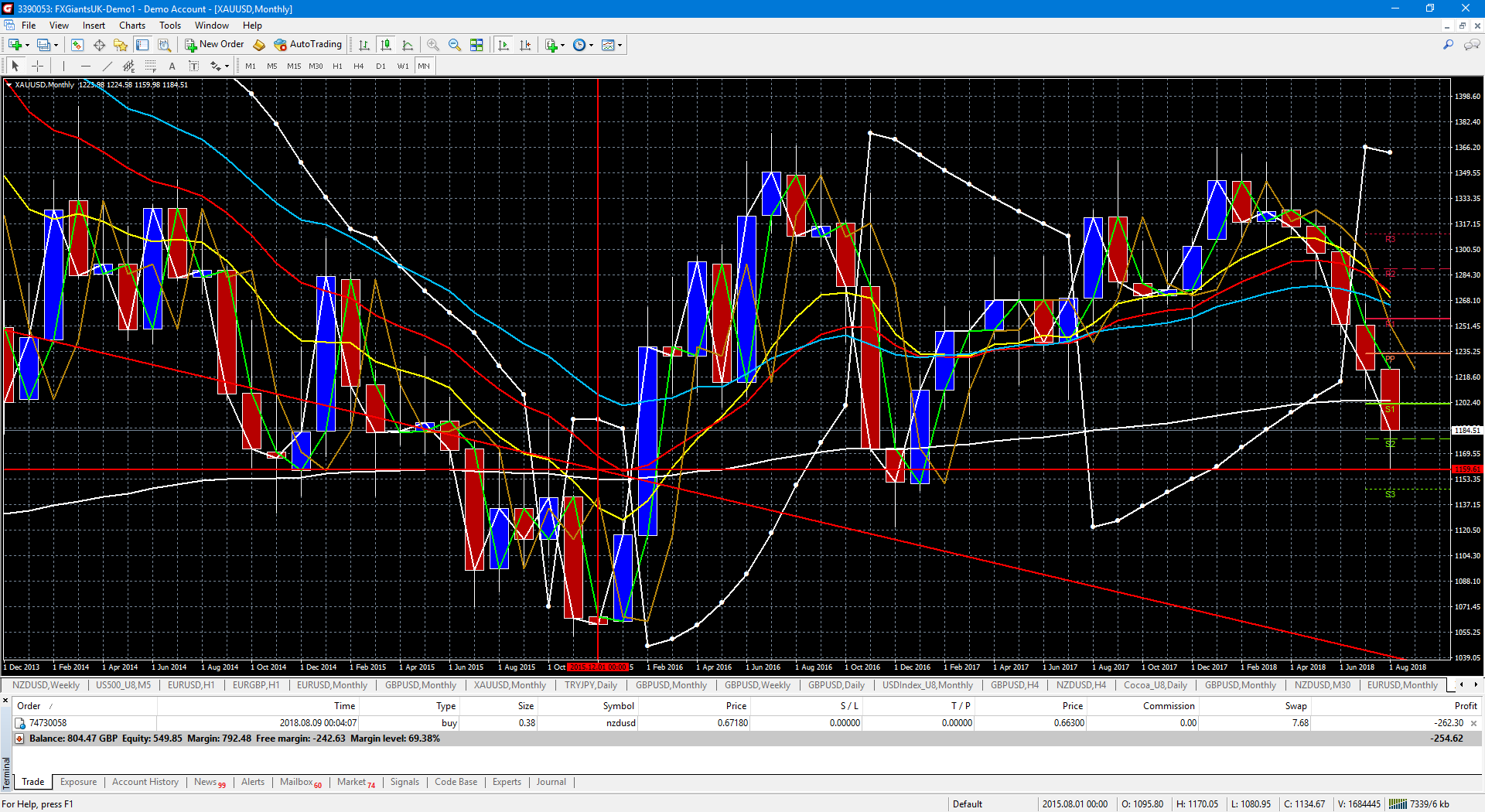
Task: Expand the arrows tool dropdown
Action: click(227, 66)
